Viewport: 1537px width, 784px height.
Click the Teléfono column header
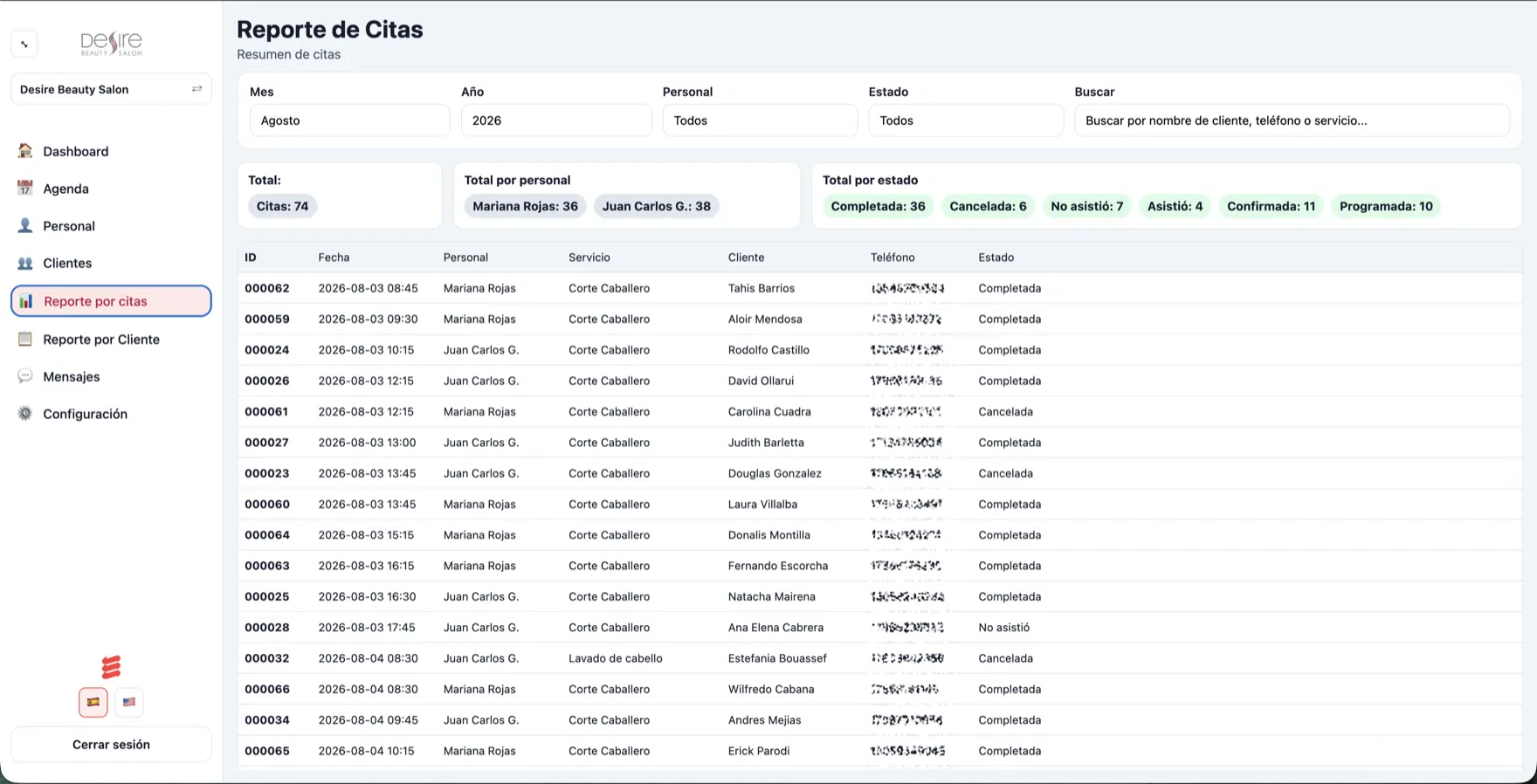point(893,258)
